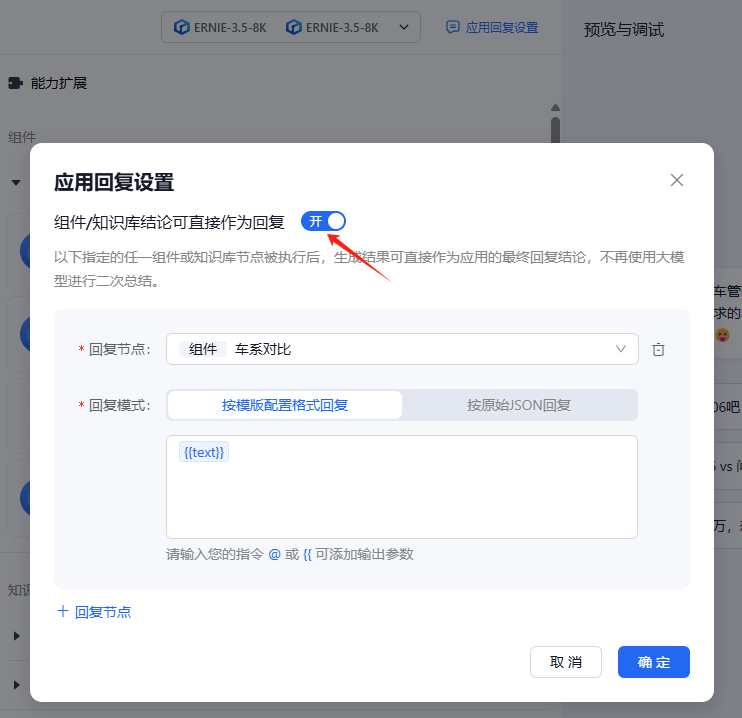Click the first ERNIE-3.5-8K model cube icon
This screenshot has width=742, height=718.
[x=181, y=27]
